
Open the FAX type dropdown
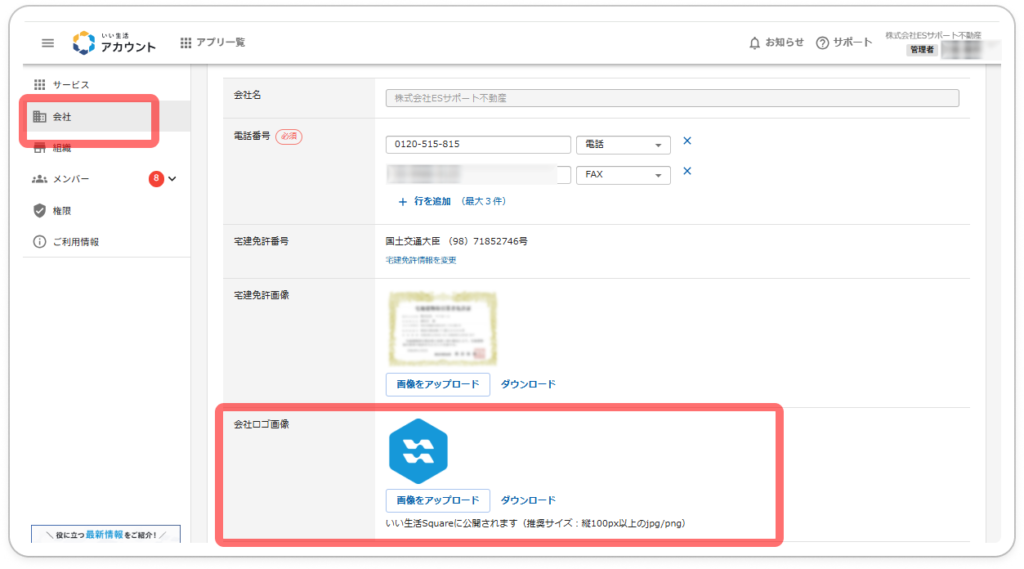(622, 175)
